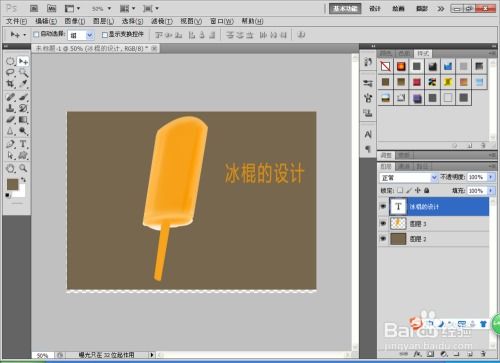Image resolution: width=500 pixels, height=363 pixels.
Task: Hide layer 图层 3 with eye icon
Action: [383, 223]
